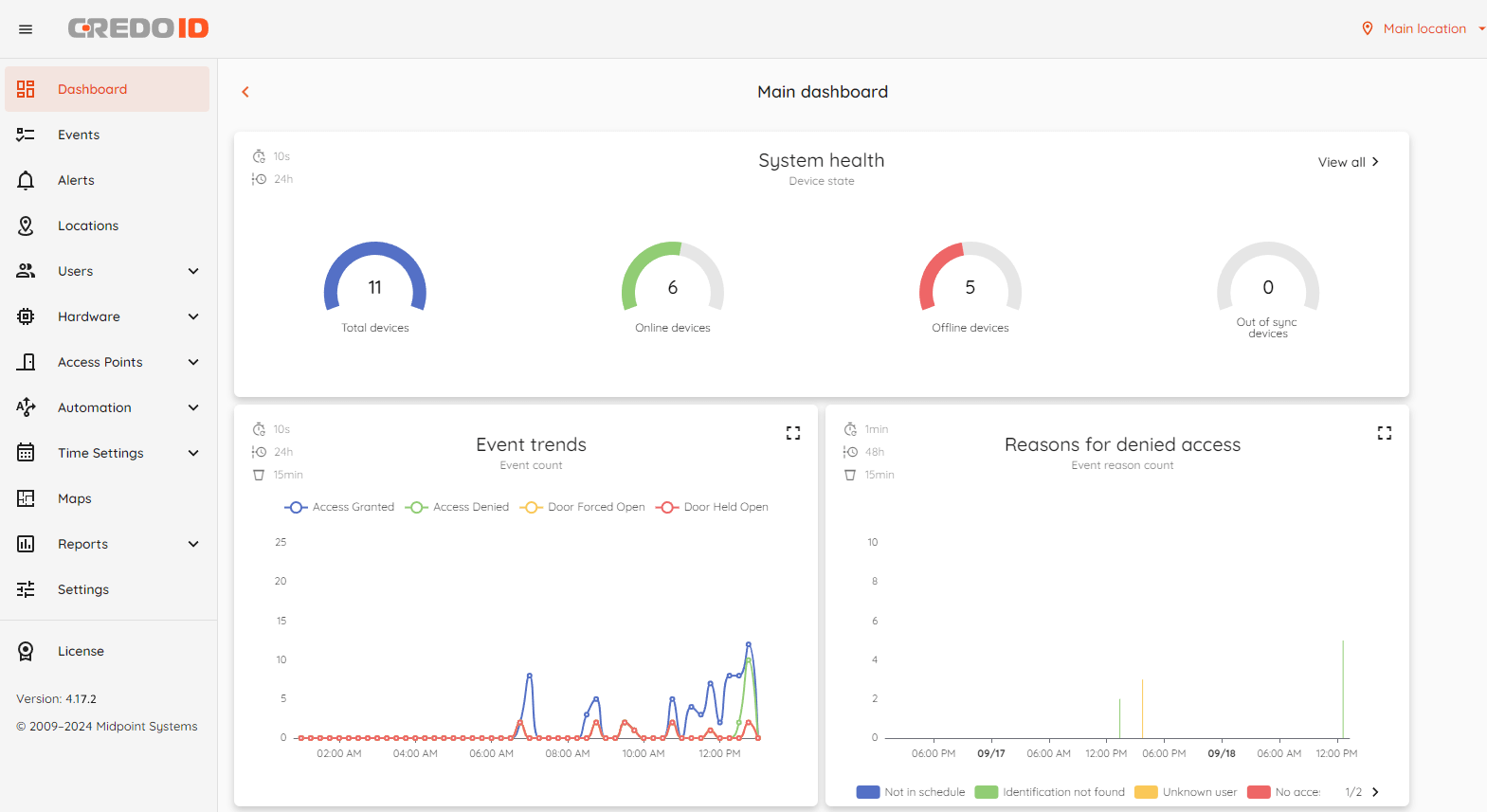Expand Reasons for denied access fullscreen
This screenshot has height=812, width=1487.
pyautogui.click(x=1385, y=433)
